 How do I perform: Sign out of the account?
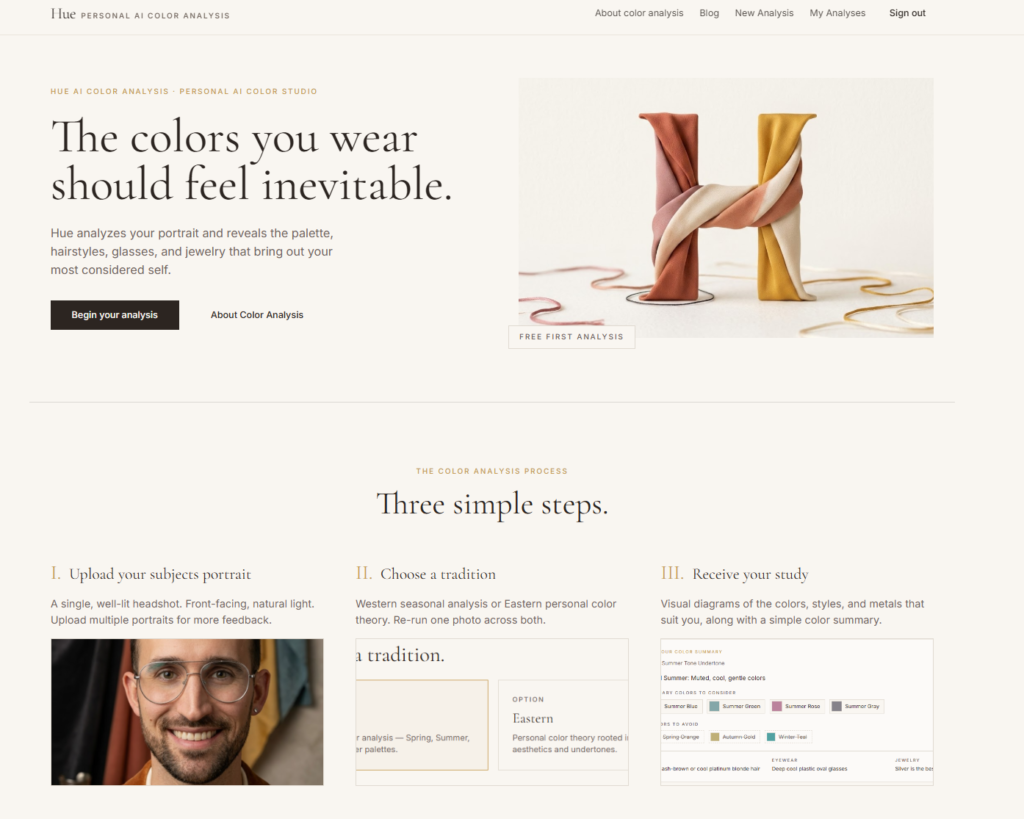907,13
